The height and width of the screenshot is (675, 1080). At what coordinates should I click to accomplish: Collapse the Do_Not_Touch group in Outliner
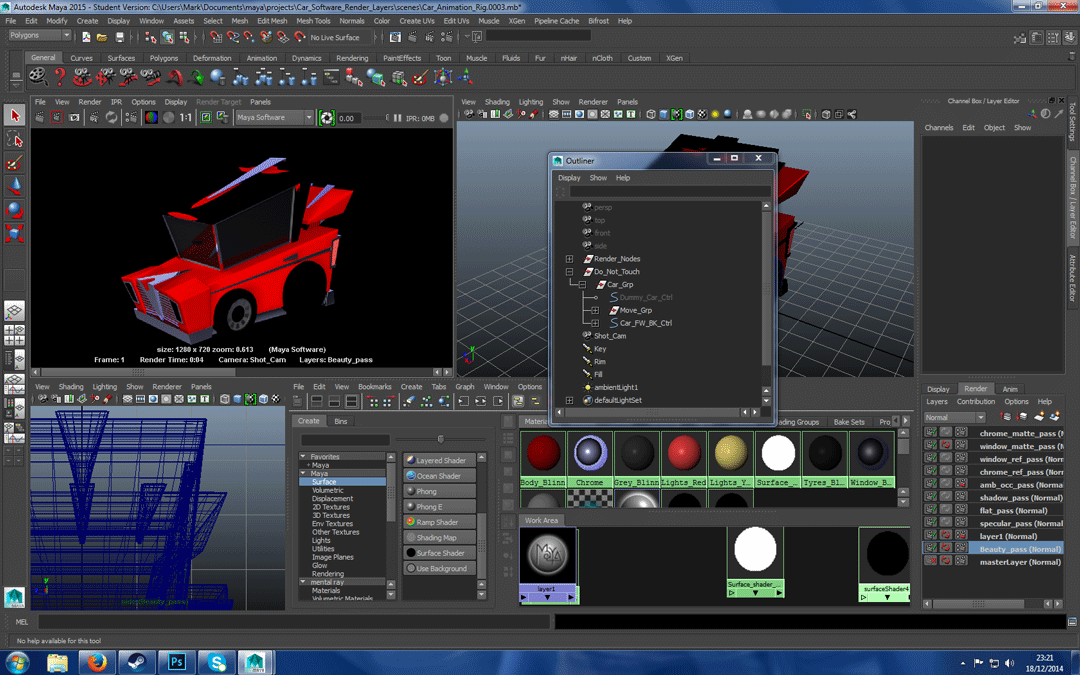pyautogui.click(x=569, y=272)
